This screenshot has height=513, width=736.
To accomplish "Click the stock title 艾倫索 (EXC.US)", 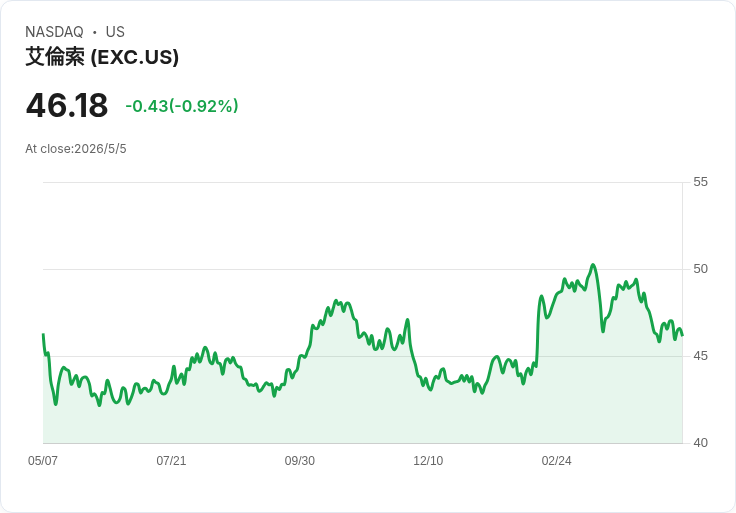I will pyautogui.click(x=102, y=57).
